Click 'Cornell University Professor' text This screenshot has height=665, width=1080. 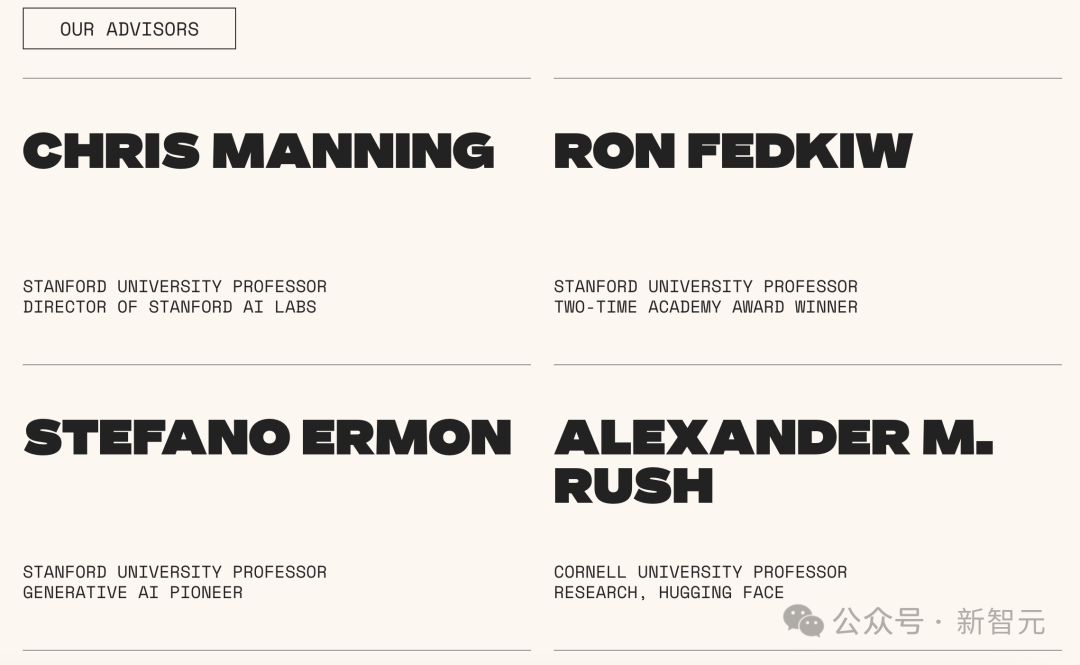tap(700, 572)
